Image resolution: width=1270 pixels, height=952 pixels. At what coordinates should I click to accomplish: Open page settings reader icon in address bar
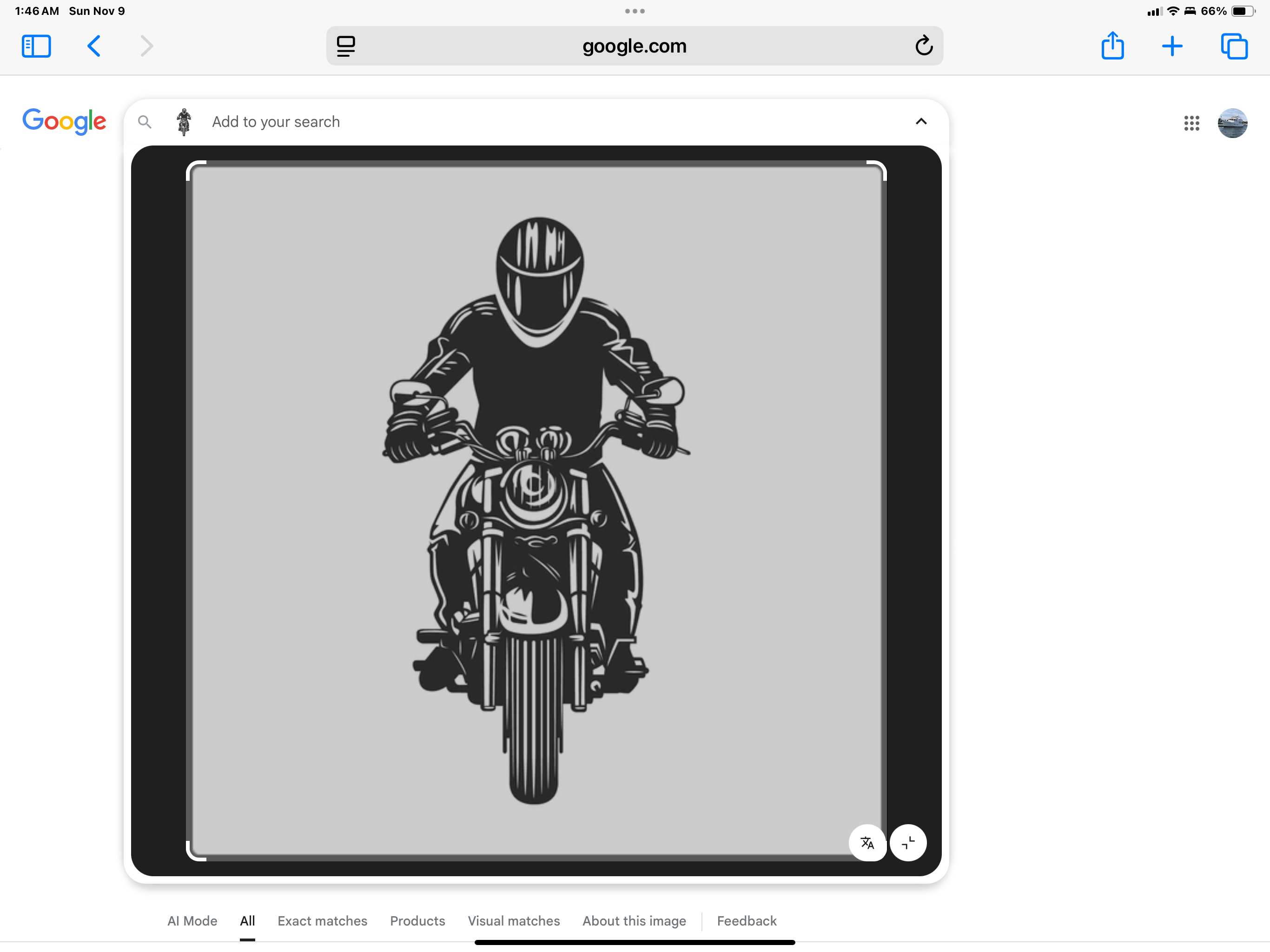[346, 46]
